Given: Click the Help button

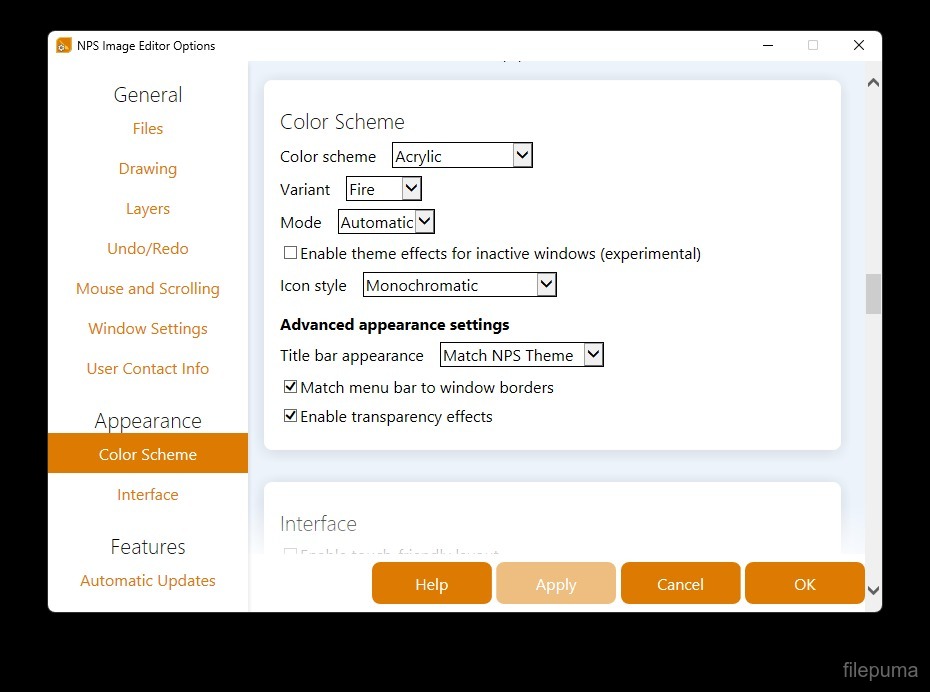Looking at the screenshot, I should (431, 584).
